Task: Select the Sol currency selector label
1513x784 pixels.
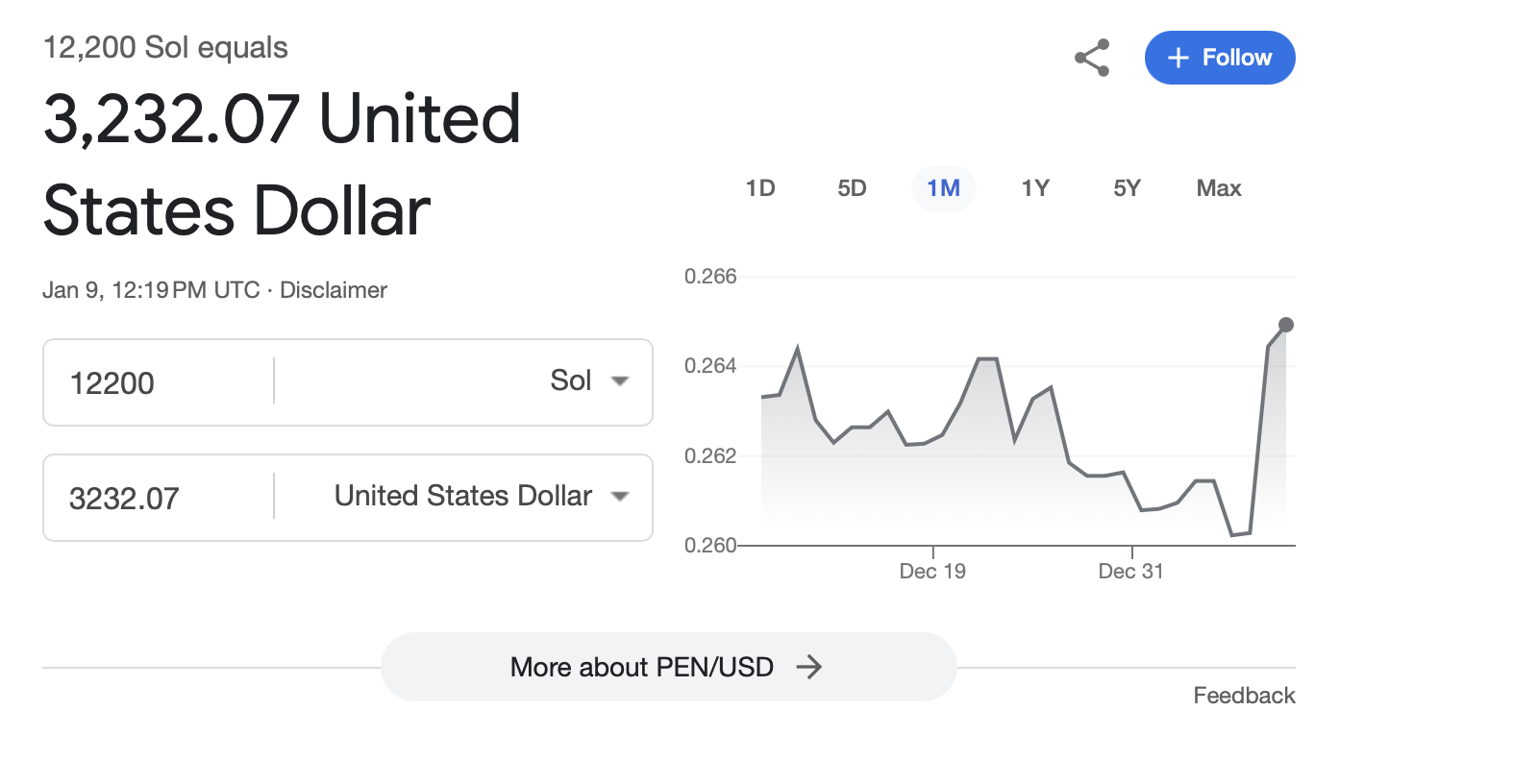Action: [x=570, y=380]
